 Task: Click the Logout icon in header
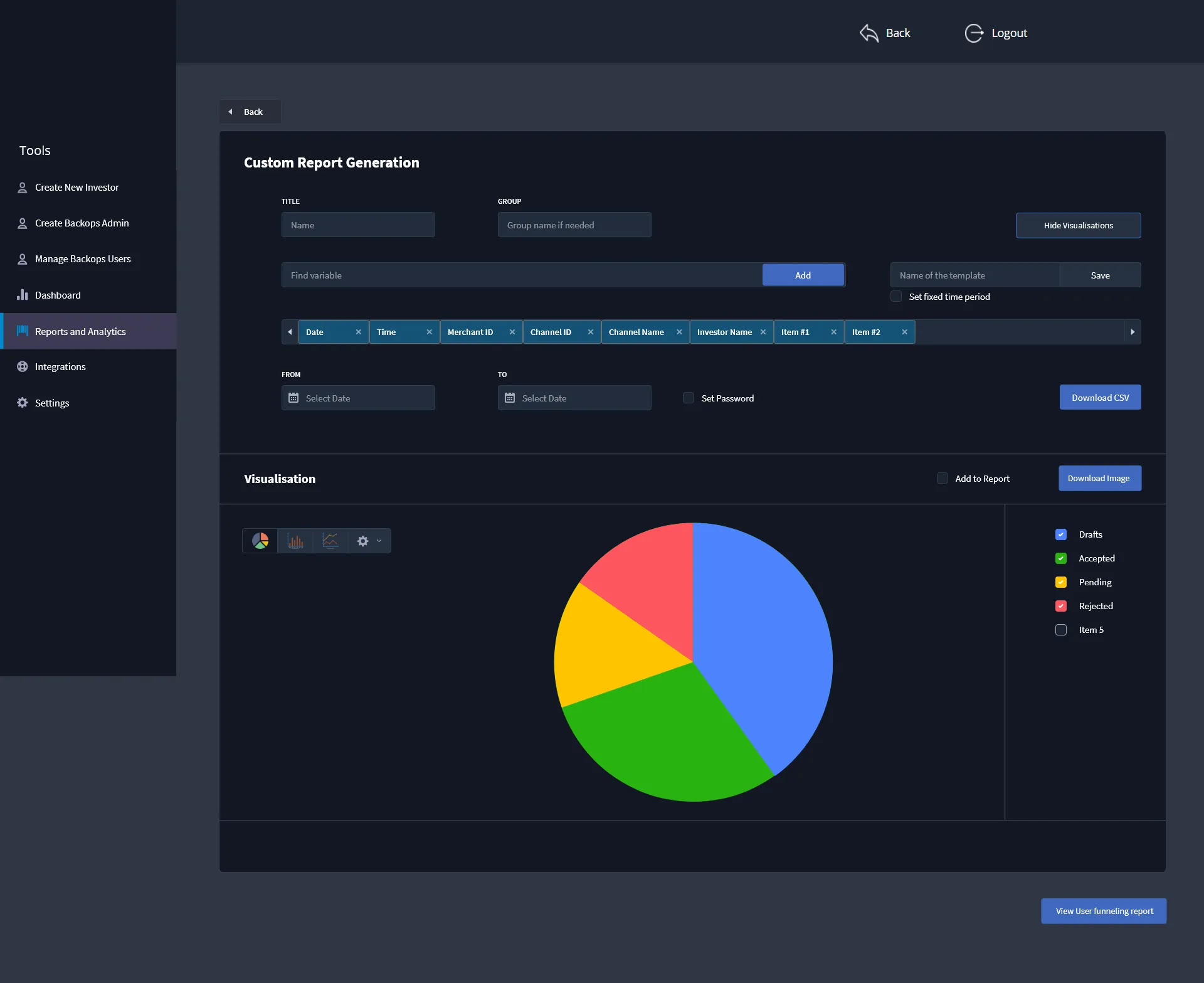coord(974,33)
